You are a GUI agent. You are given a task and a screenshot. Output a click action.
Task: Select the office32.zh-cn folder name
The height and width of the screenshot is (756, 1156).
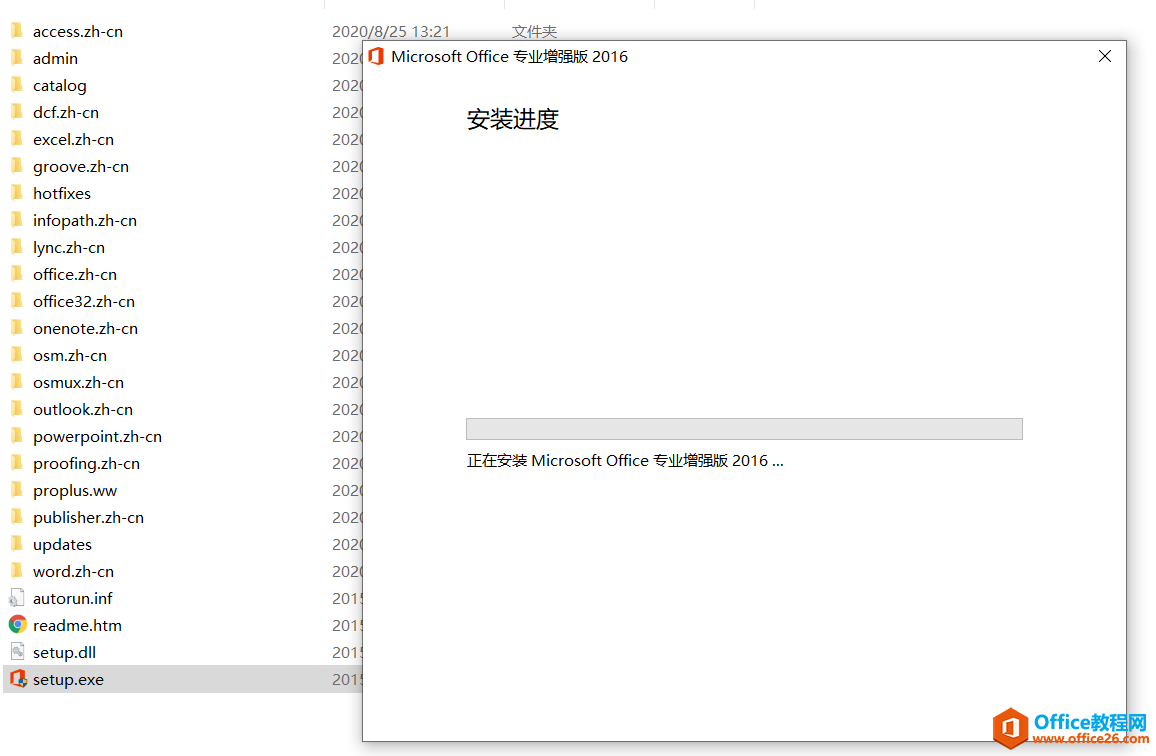coord(84,302)
